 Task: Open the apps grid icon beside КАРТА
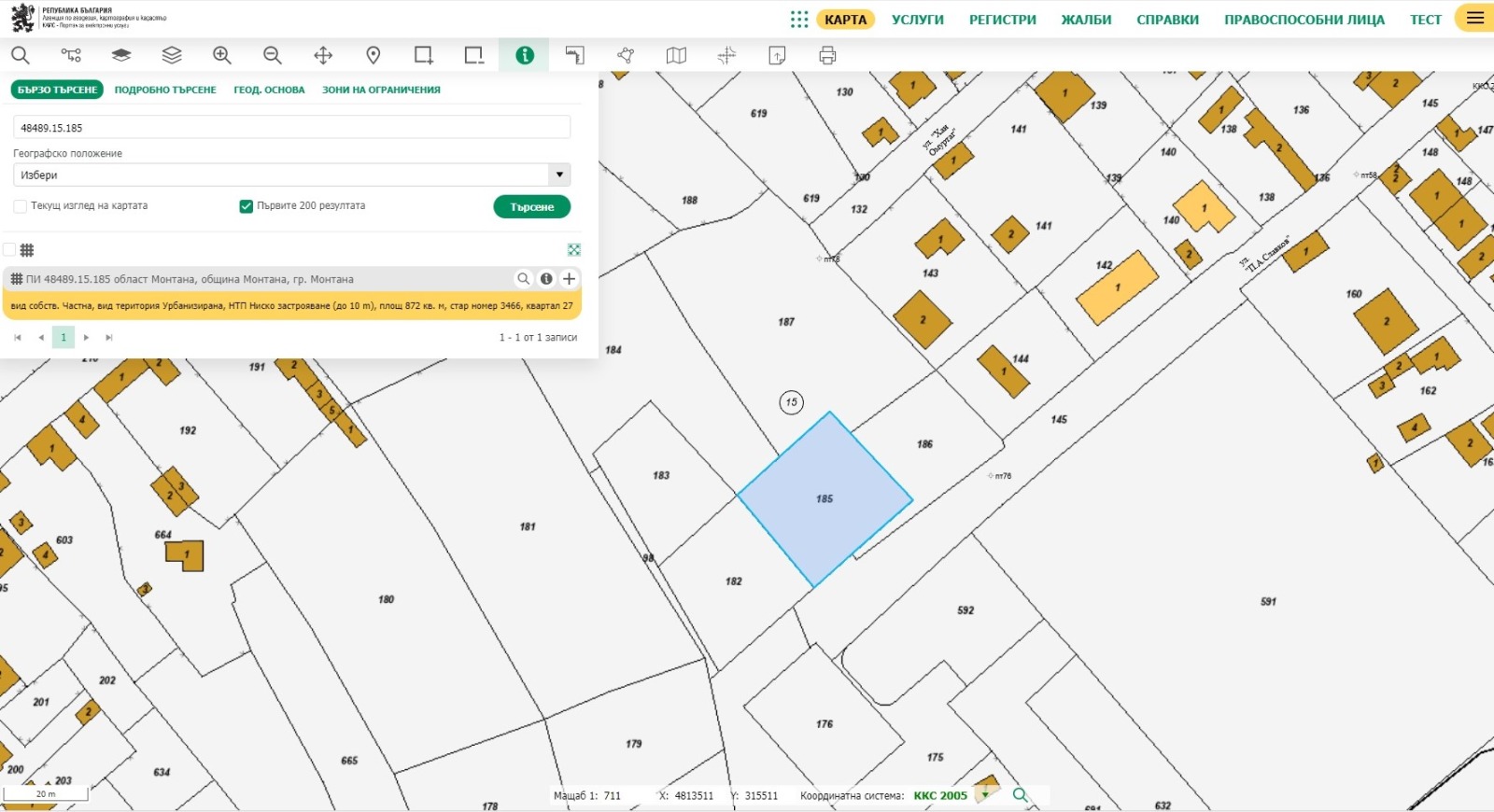click(x=799, y=20)
